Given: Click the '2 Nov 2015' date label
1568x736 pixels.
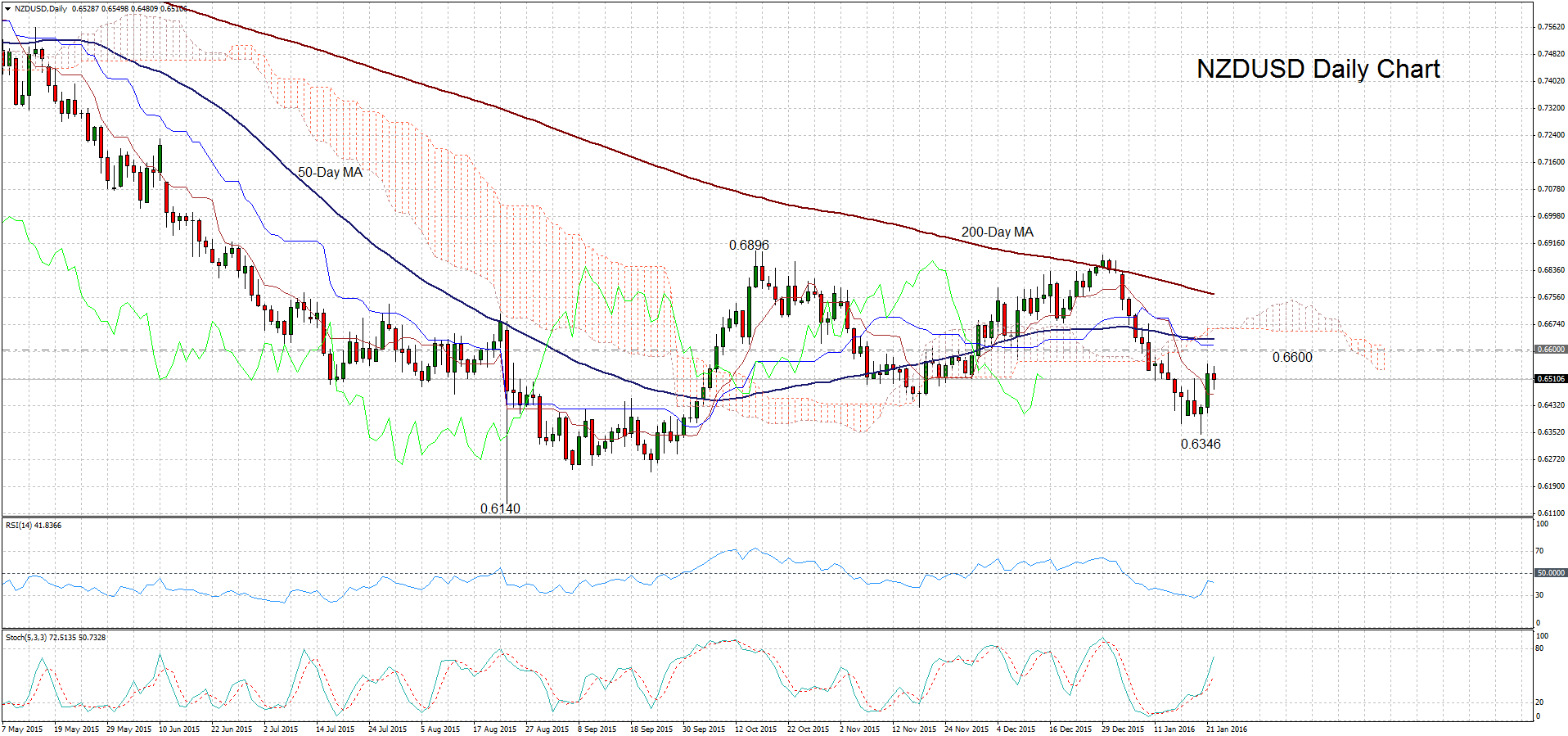Looking at the screenshot, I should point(859,729).
